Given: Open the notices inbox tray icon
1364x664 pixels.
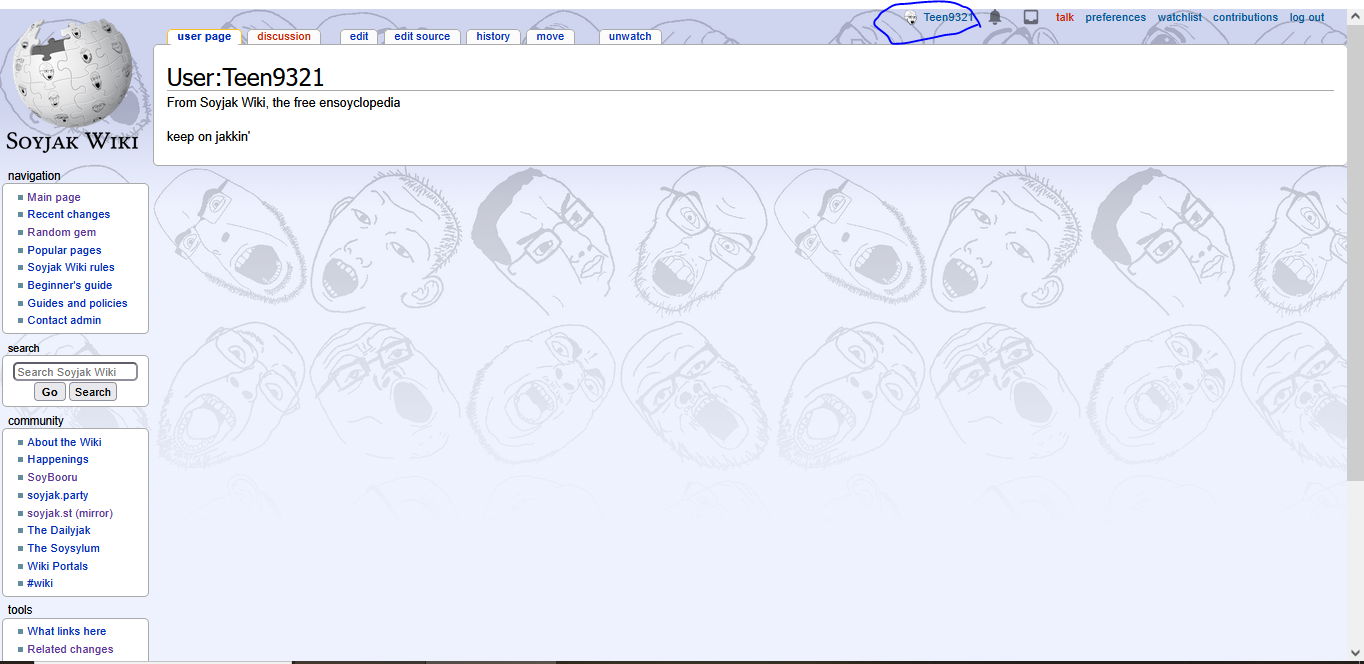Looking at the screenshot, I should tap(1031, 17).
